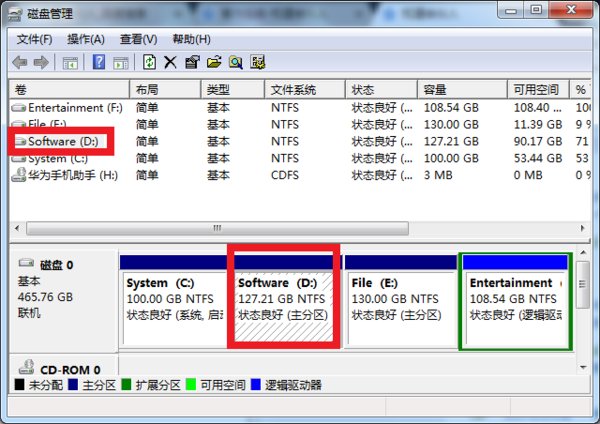Click the dark blue 主分区 legend swatch
Image resolution: width=600 pixels, height=424 pixels.
(x=73, y=384)
